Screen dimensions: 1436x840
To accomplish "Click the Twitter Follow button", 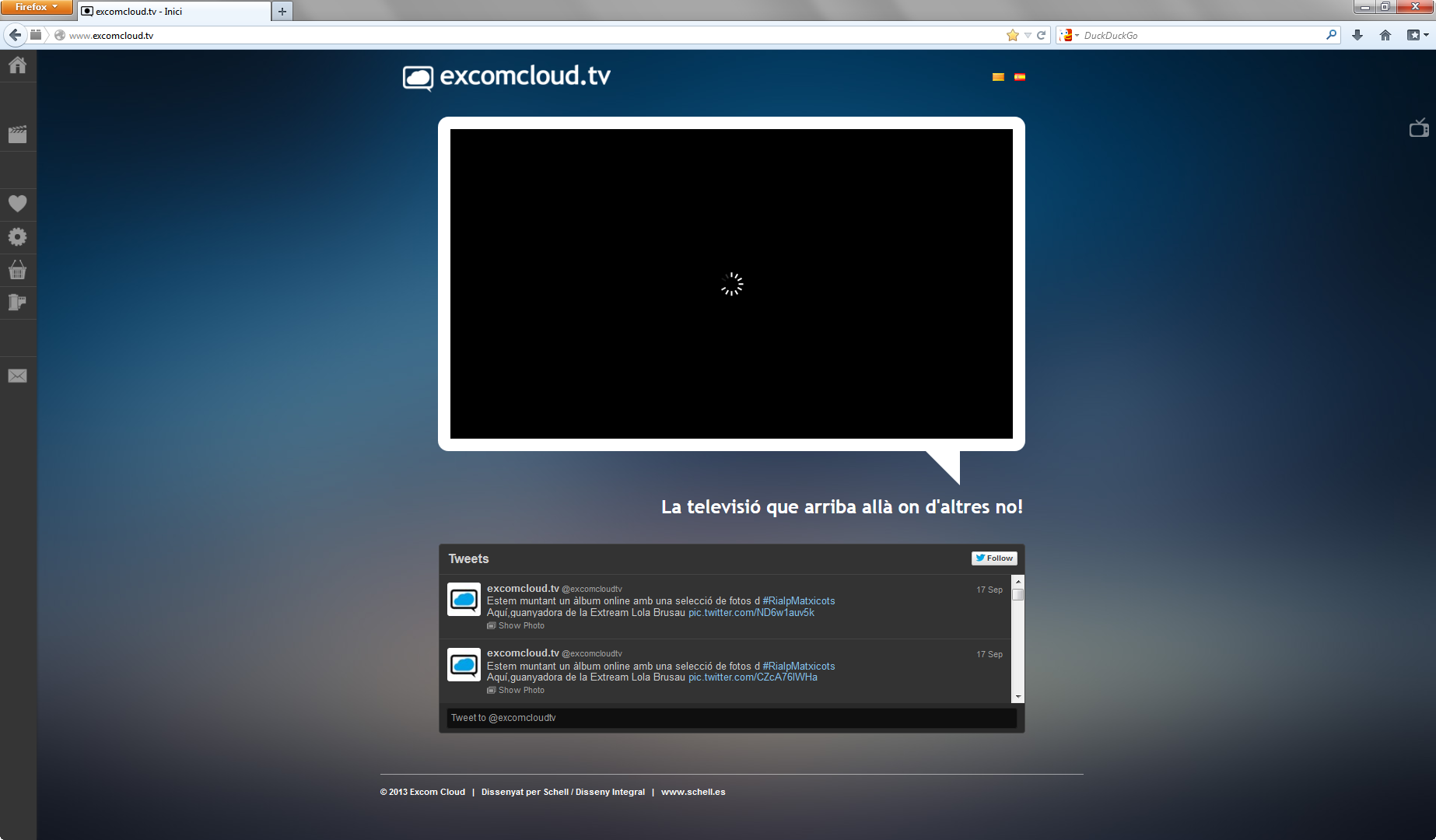I will tap(994, 558).
